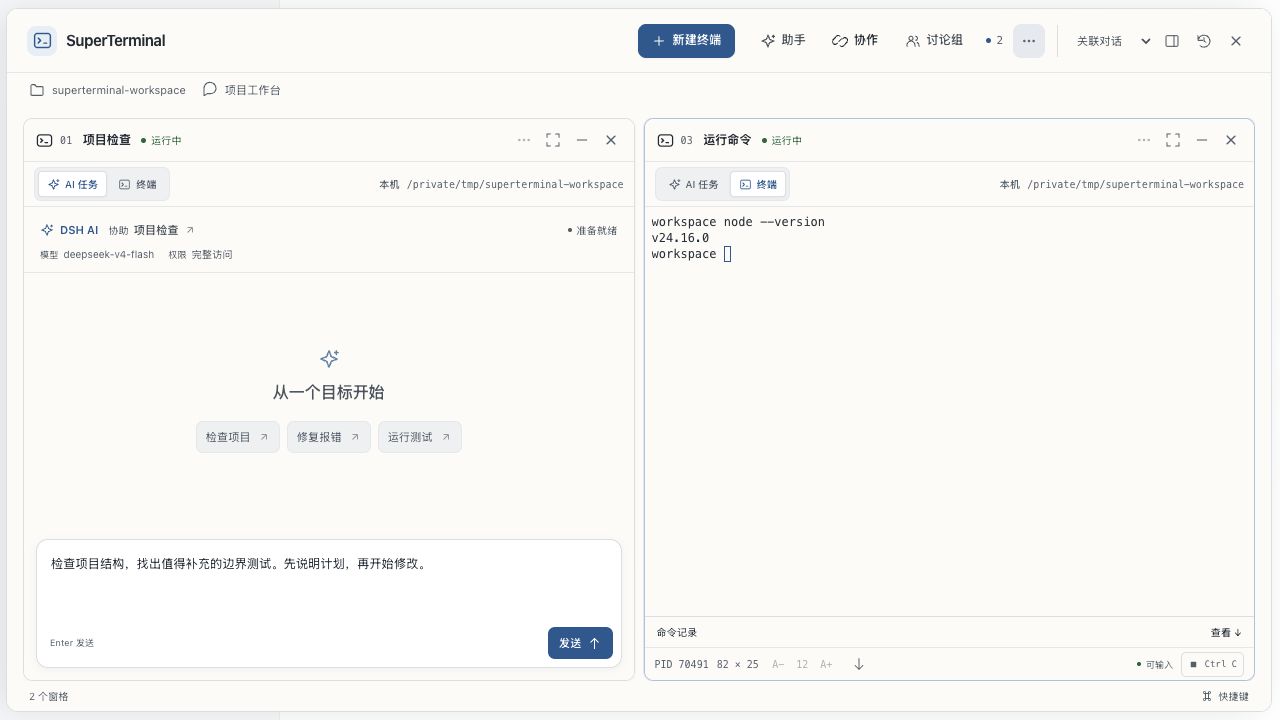Screen dimensions: 1280x720
Task: Click the font size value 12
Action: 802,664
